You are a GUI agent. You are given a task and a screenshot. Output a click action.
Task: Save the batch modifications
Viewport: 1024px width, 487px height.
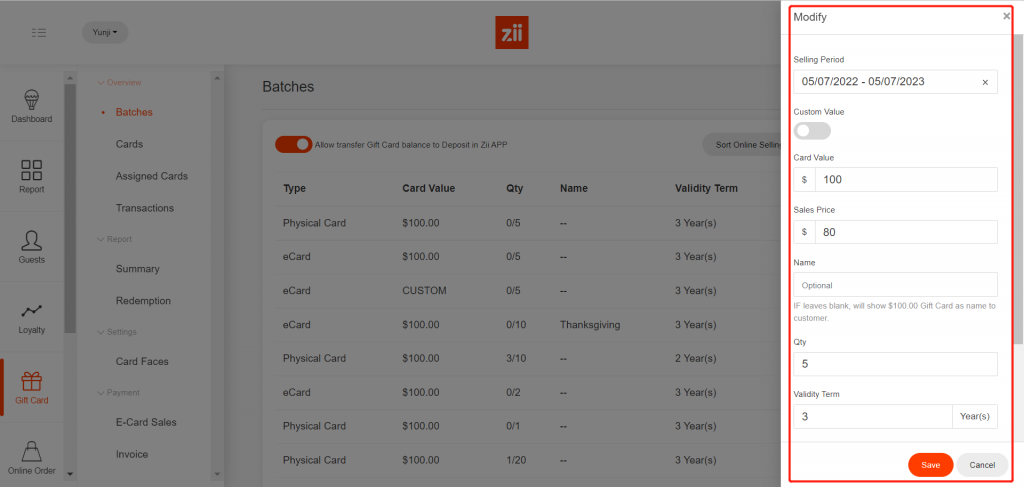930,465
